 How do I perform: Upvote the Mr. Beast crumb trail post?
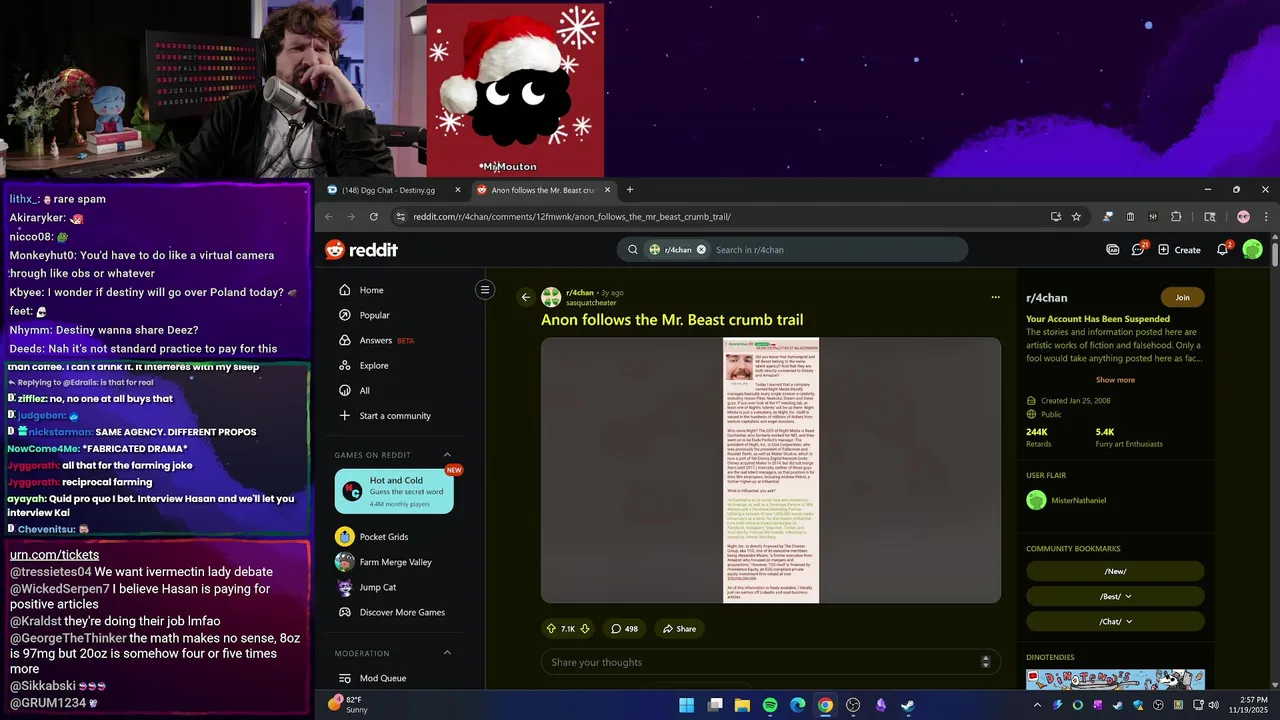[x=551, y=629]
